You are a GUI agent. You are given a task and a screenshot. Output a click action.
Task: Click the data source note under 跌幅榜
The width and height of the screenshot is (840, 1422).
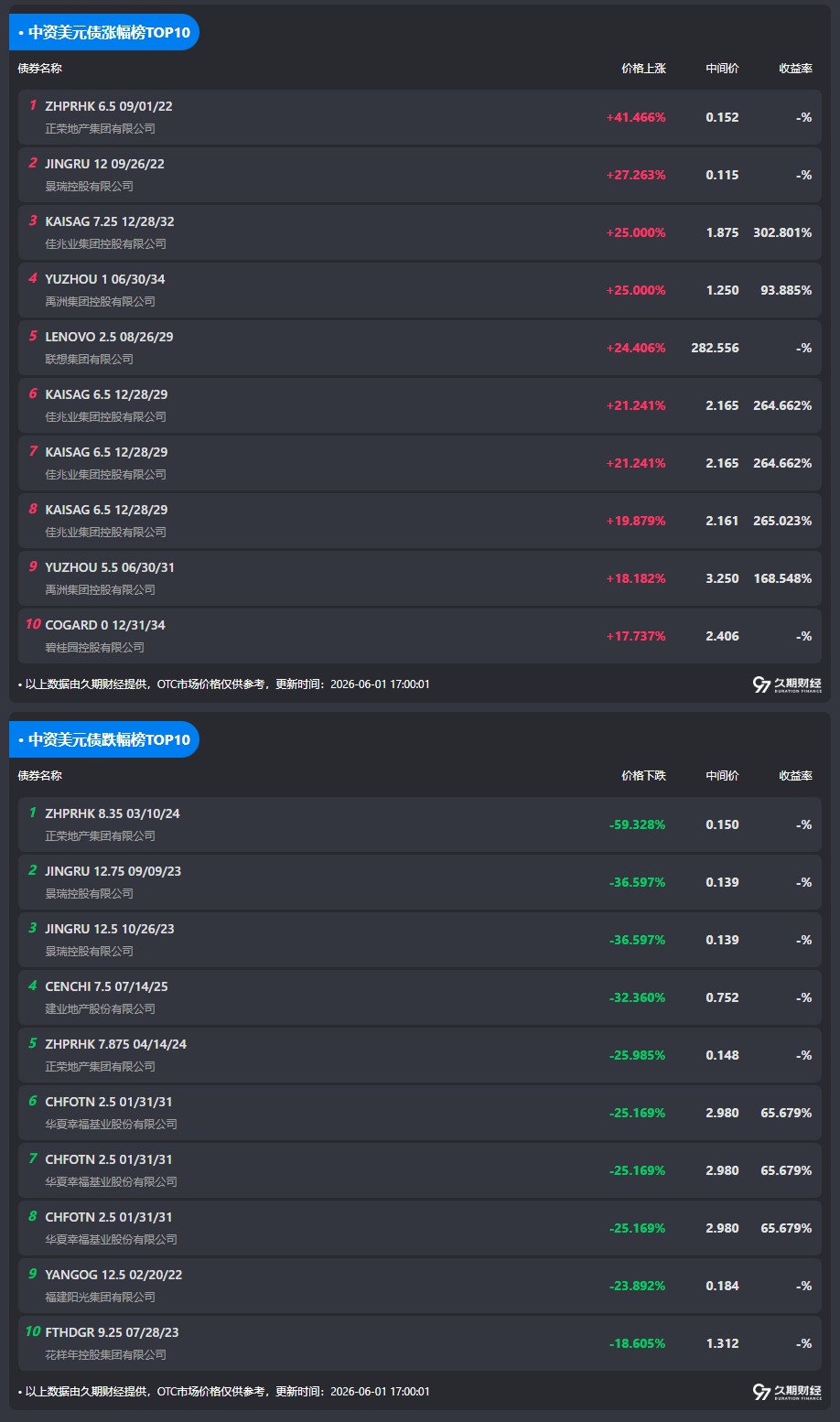tap(224, 1392)
